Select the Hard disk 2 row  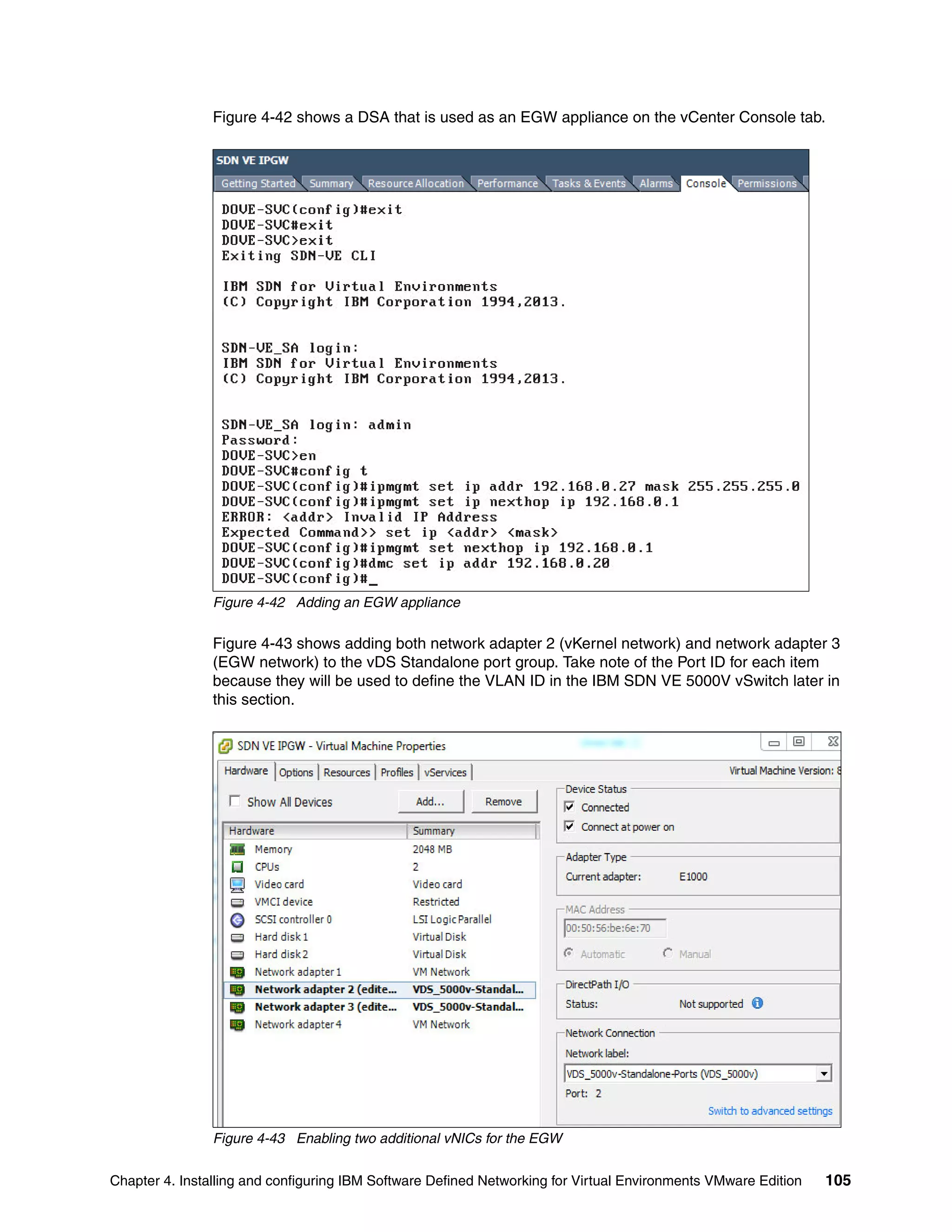380,954
